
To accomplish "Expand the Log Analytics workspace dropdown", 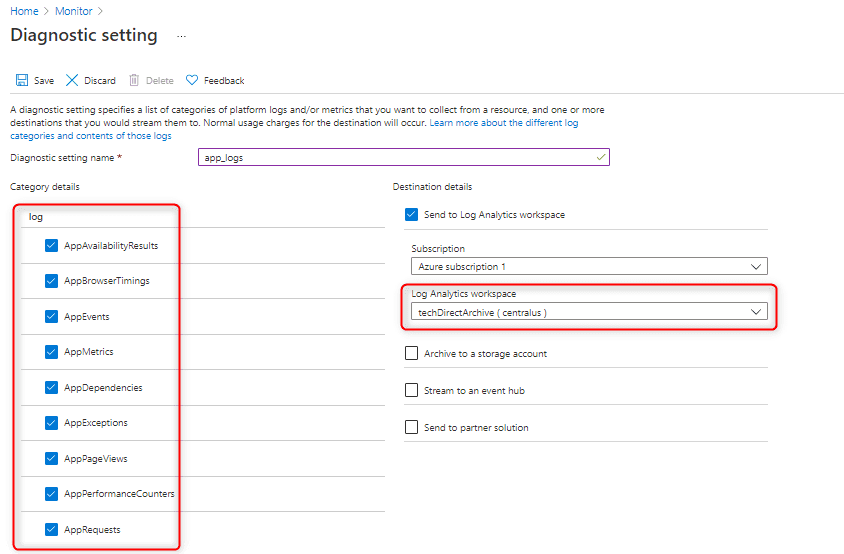I will pos(589,312).
